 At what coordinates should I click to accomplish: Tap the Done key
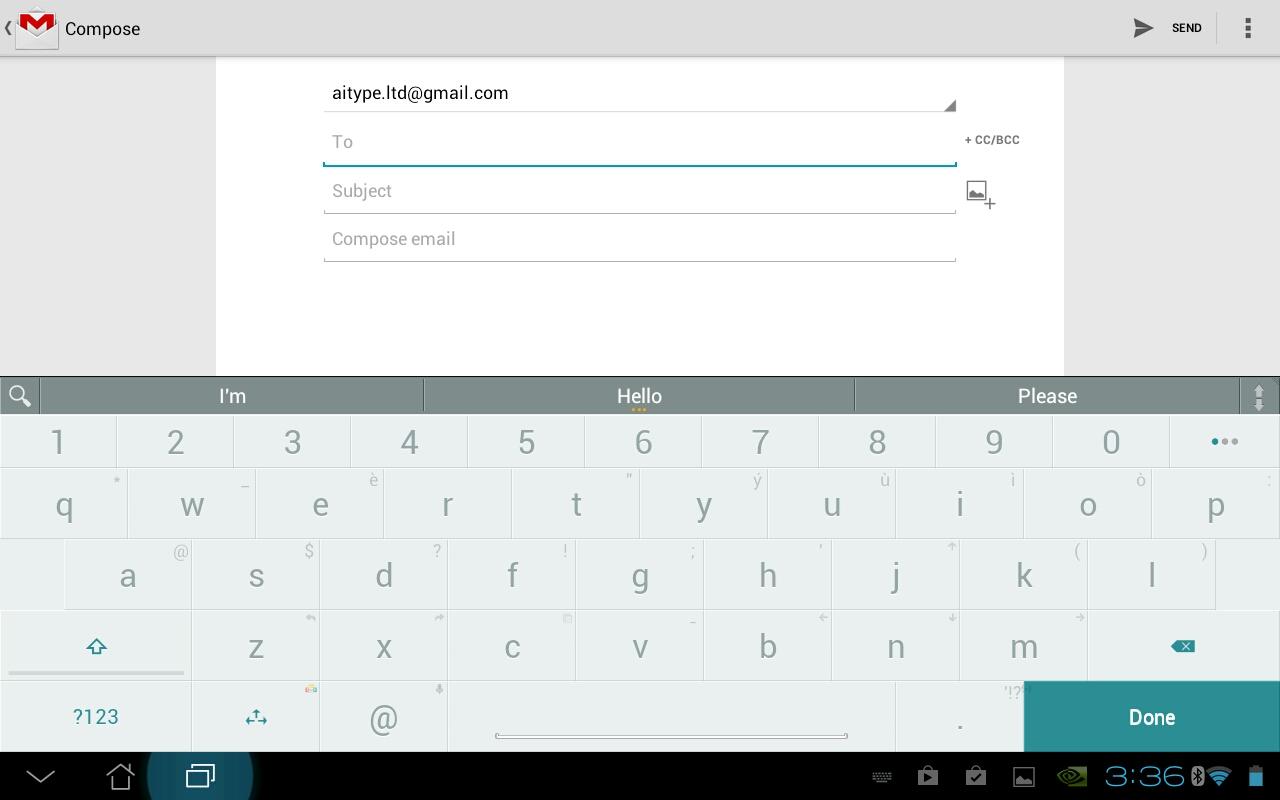click(1152, 717)
